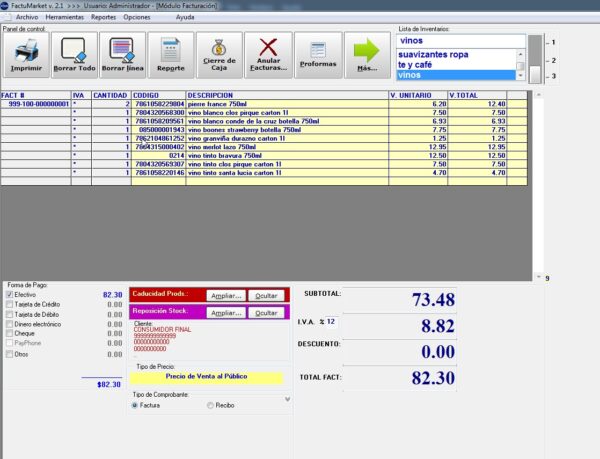Click Ocultar for Reposición Stock

(x=266, y=313)
